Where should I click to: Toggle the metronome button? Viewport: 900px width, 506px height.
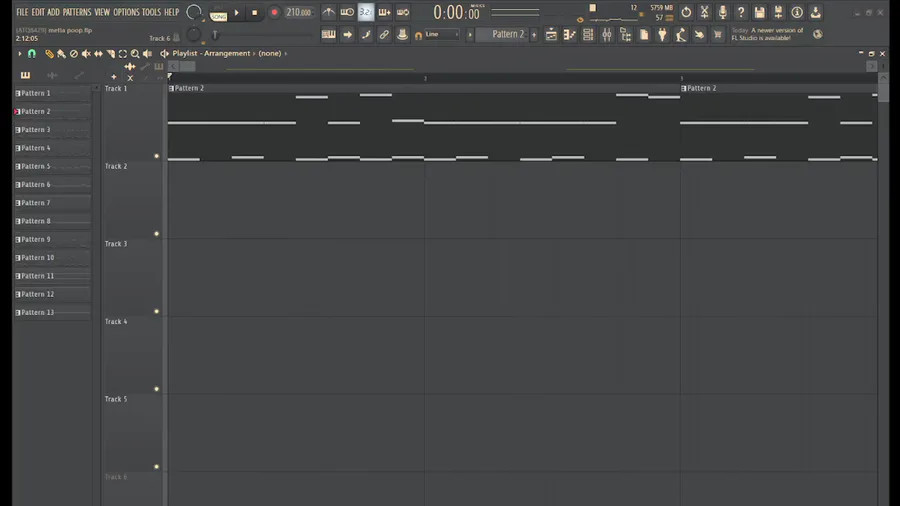[328, 12]
